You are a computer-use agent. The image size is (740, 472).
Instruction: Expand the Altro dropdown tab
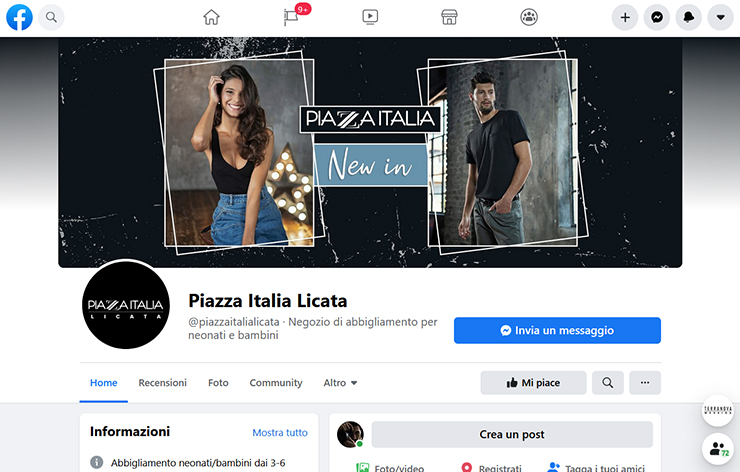(x=340, y=383)
